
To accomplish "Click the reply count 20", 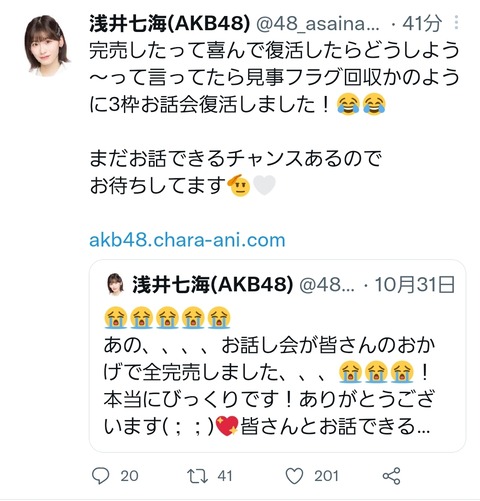I will [x=129, y=476].
